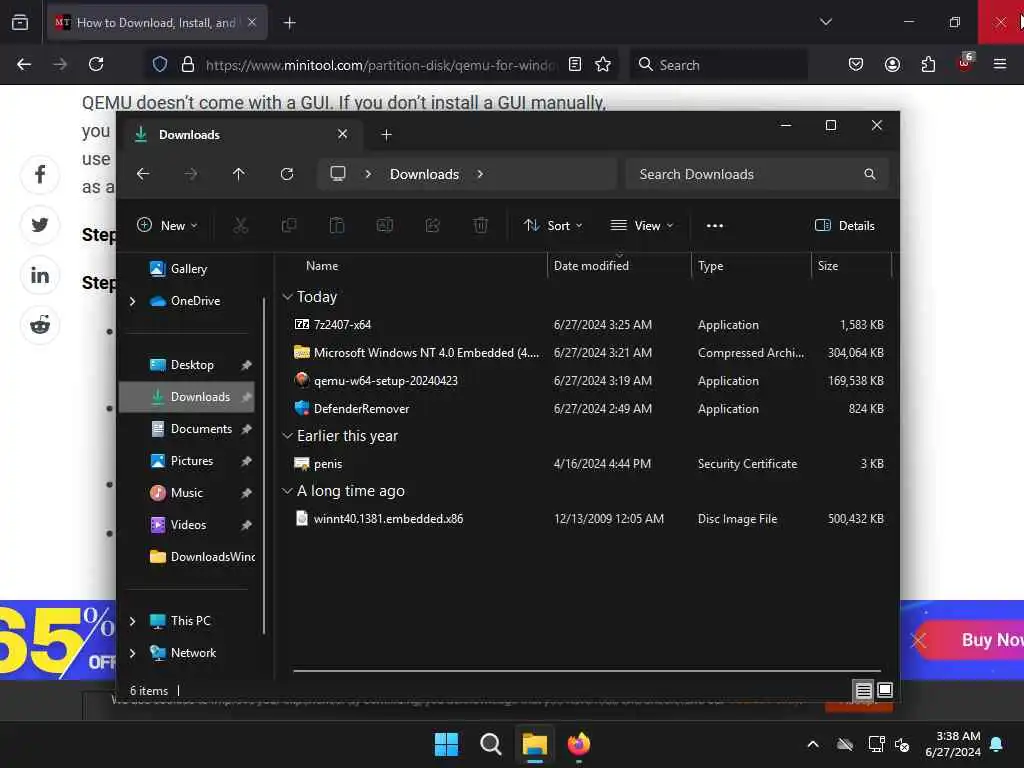Open Pictures in navigation pane

191,461
